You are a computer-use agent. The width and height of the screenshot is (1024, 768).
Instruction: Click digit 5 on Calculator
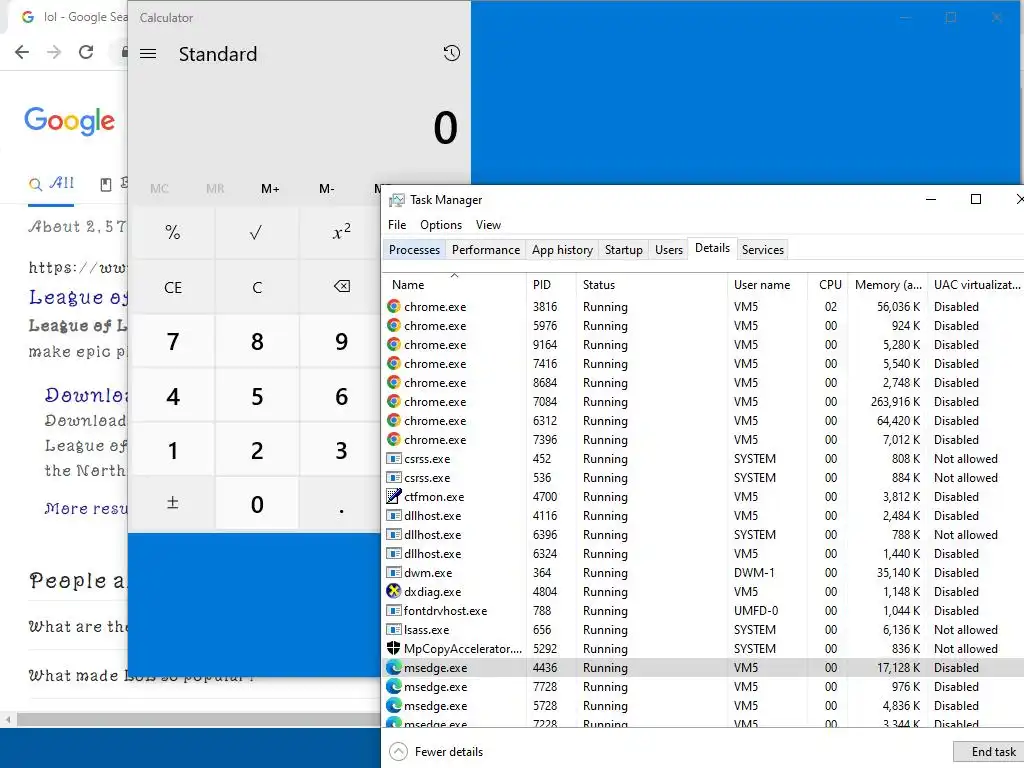pos(256,396)
